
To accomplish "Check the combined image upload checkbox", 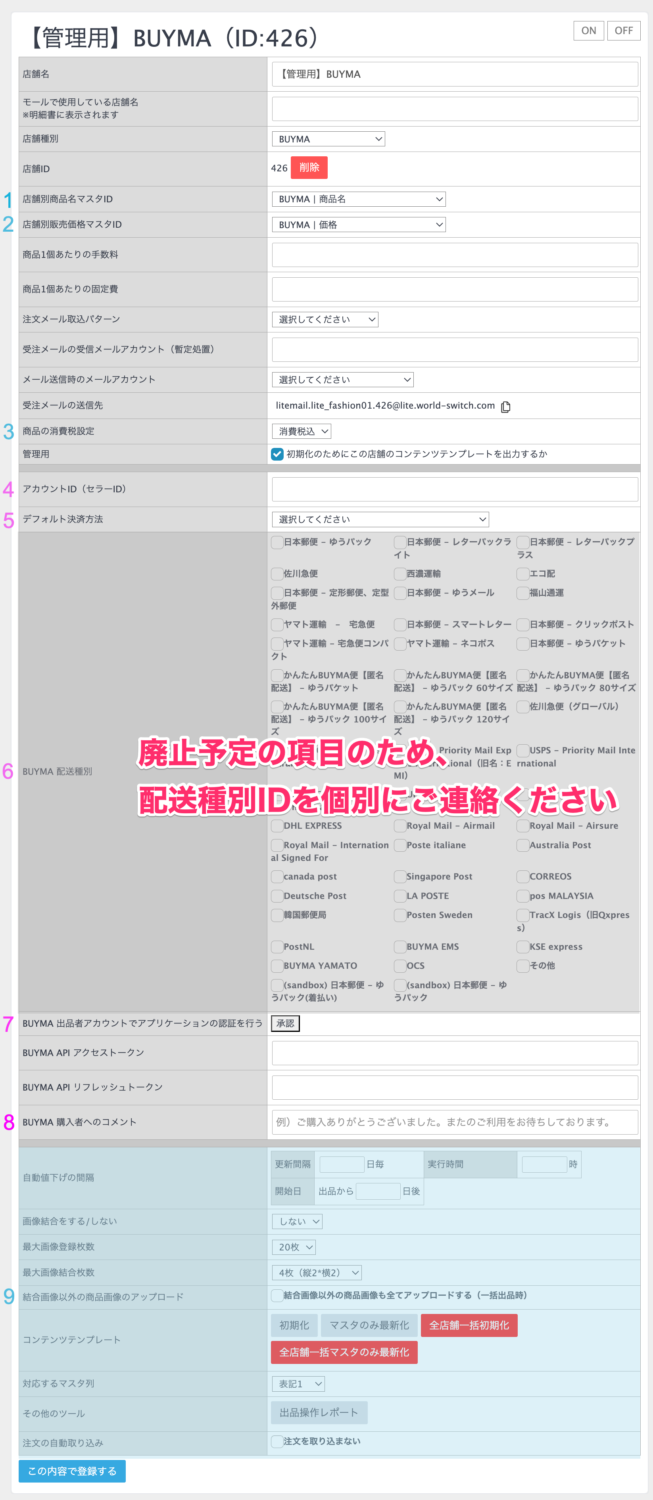I will (x=277, y=1296).
